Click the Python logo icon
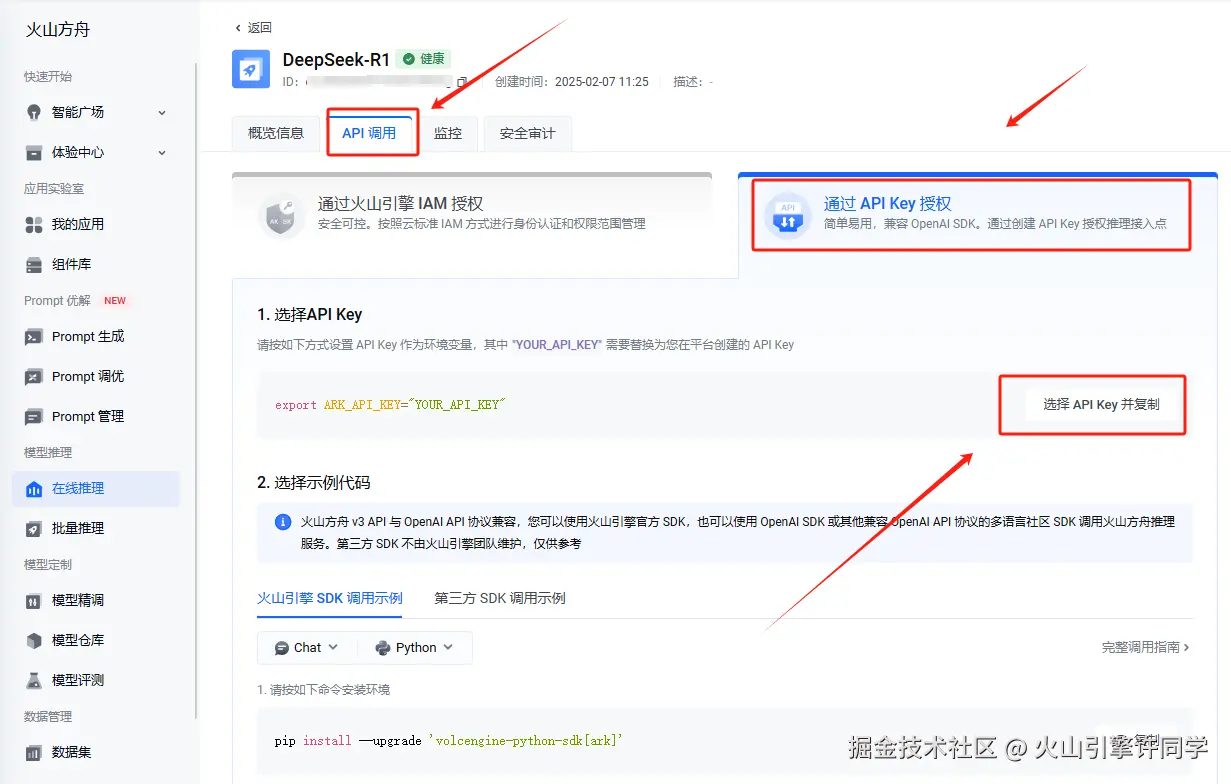 pyautogui.click(x=383, y=648)
